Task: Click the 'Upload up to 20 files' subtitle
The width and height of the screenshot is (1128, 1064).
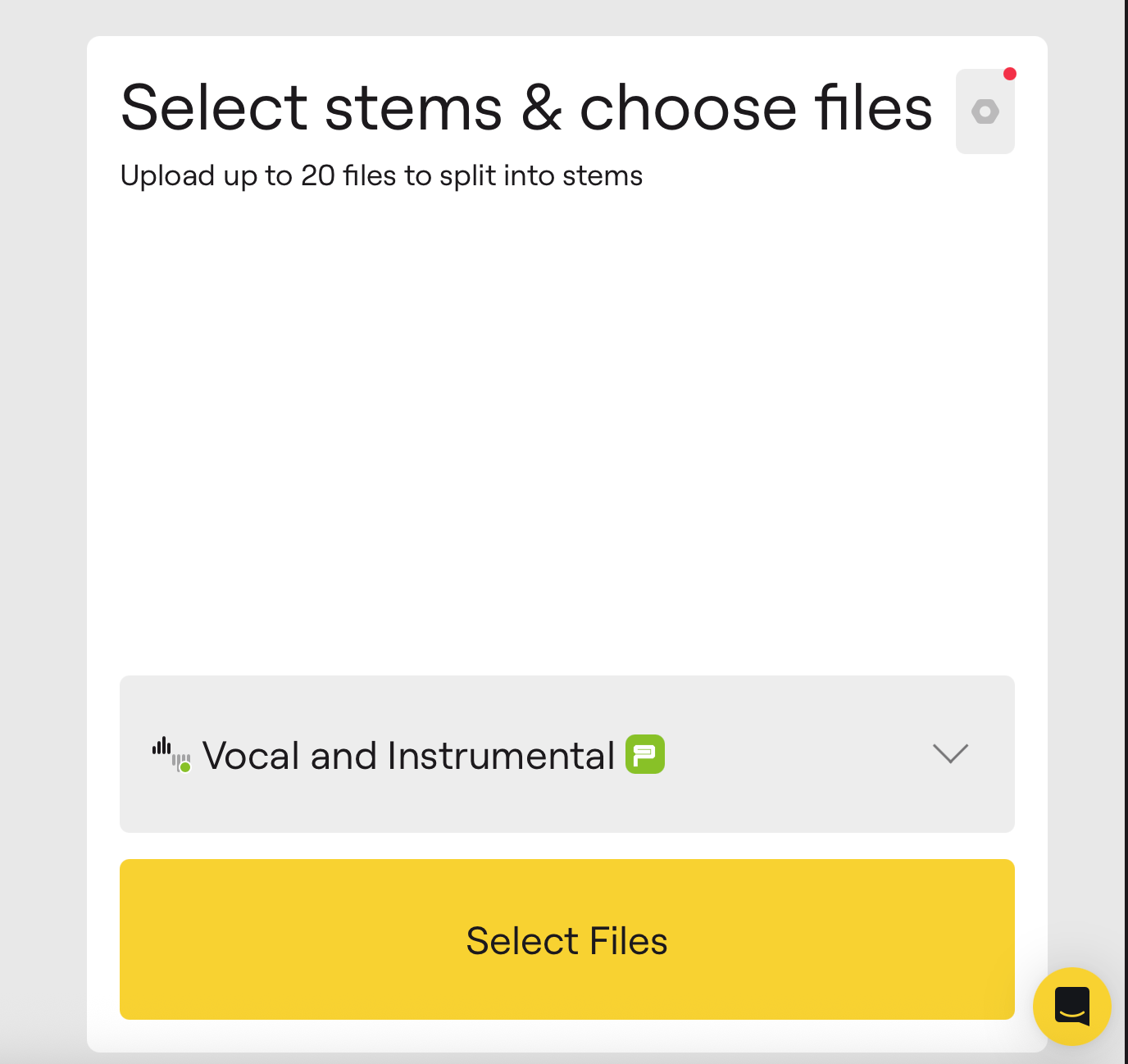Action: [x=381, y=175]
